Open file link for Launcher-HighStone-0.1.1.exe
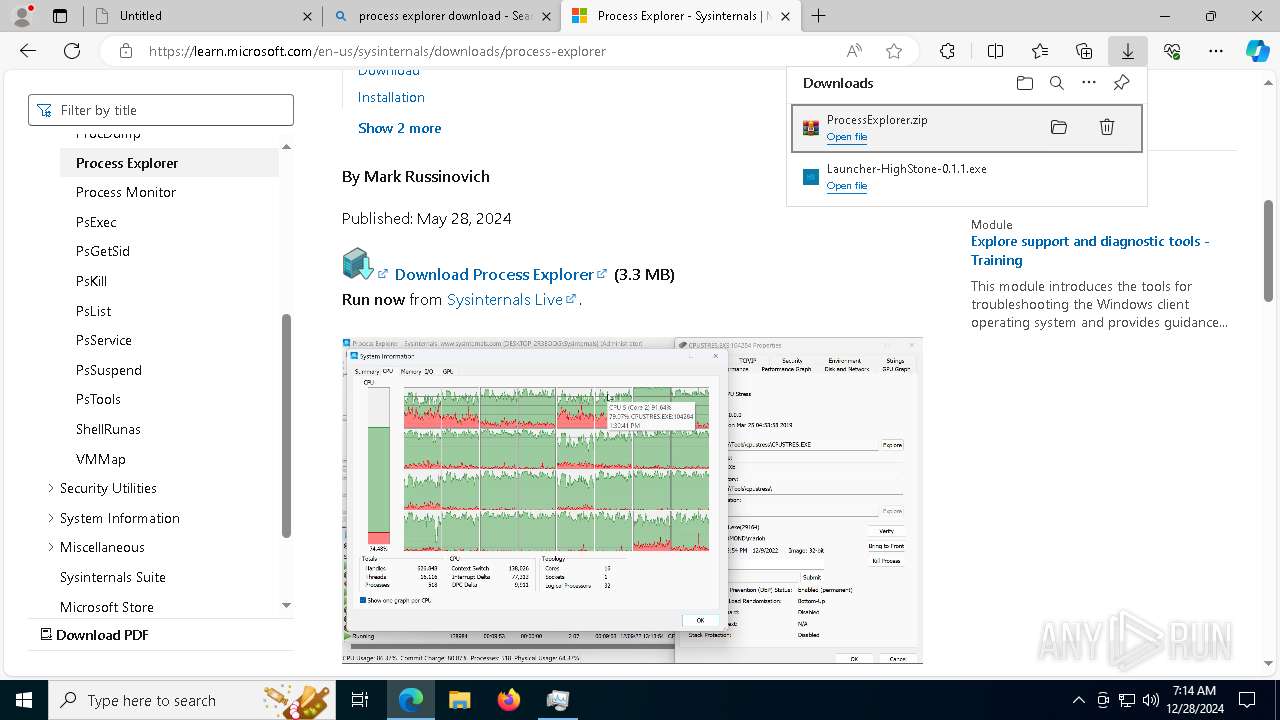The width and height of the screenshot is (1280, 720). click(x=847, y=186)
